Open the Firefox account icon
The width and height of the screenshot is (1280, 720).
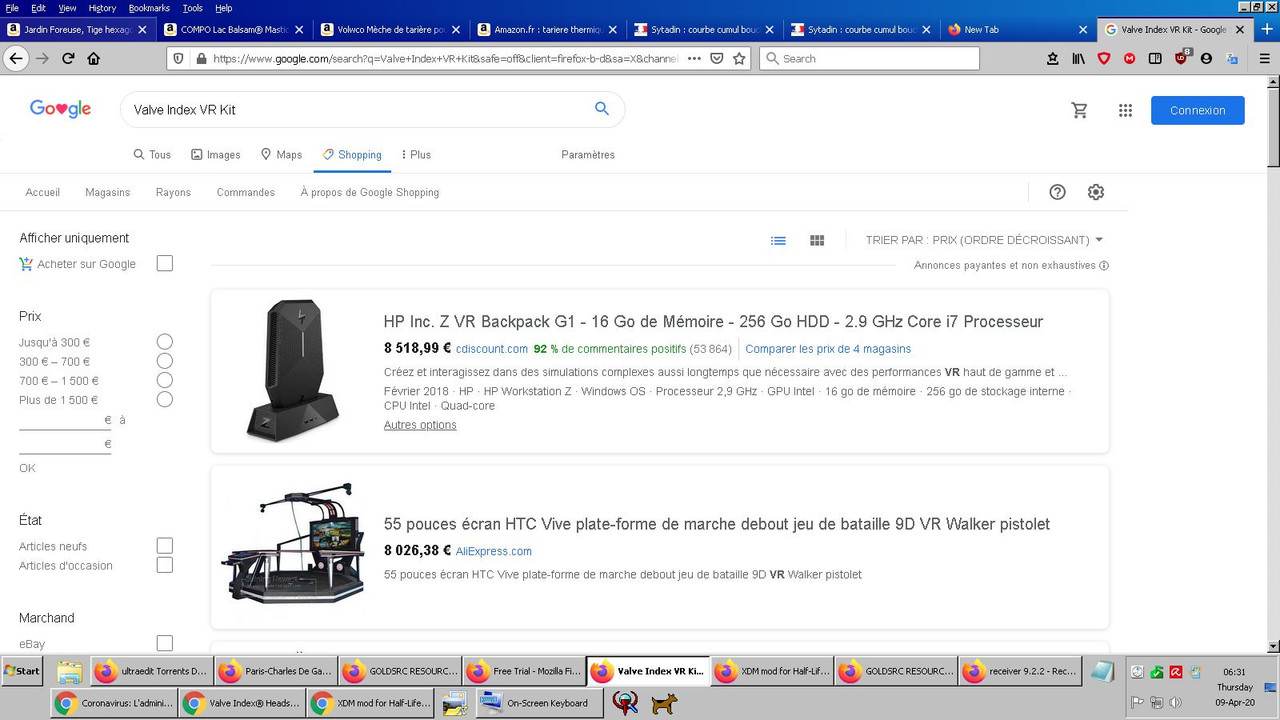click(x=1206, y=59)
